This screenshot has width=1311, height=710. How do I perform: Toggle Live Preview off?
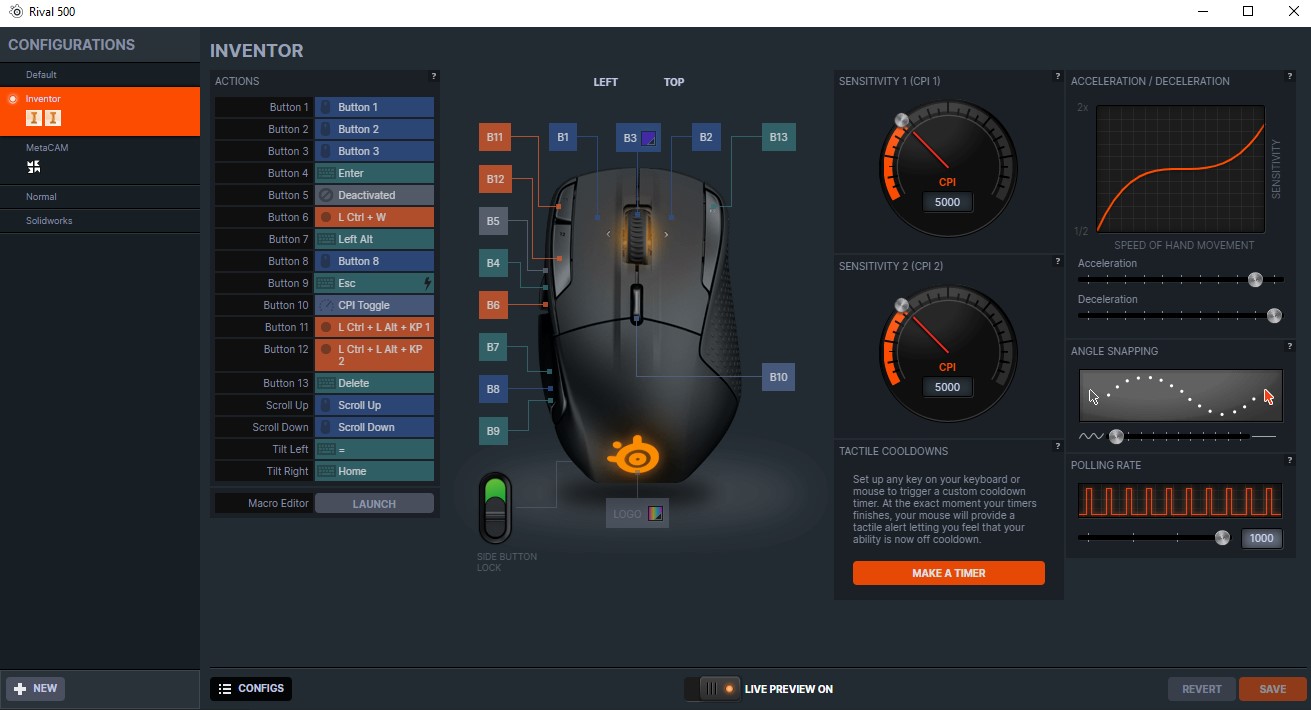pyautogui.click(x=712, y=689)
